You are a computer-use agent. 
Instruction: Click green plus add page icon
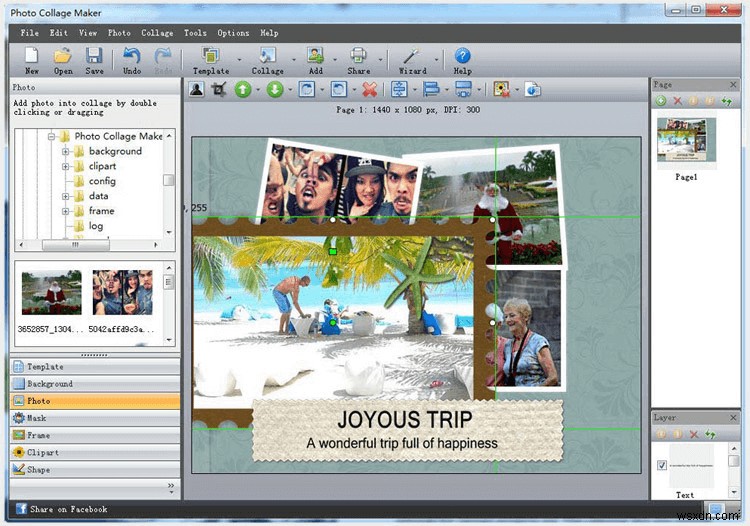tap(661, 101)
